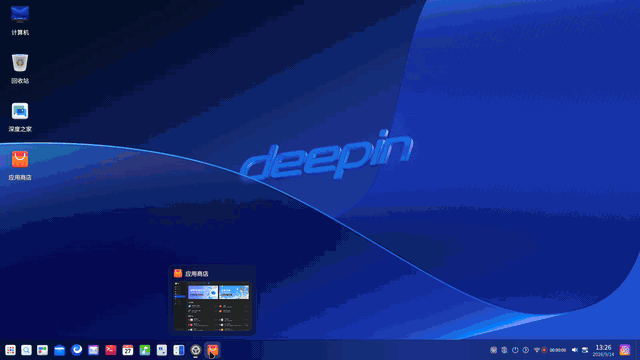
Task: Open the white-and-blue split panel dock icon
Action: [179, 350]
